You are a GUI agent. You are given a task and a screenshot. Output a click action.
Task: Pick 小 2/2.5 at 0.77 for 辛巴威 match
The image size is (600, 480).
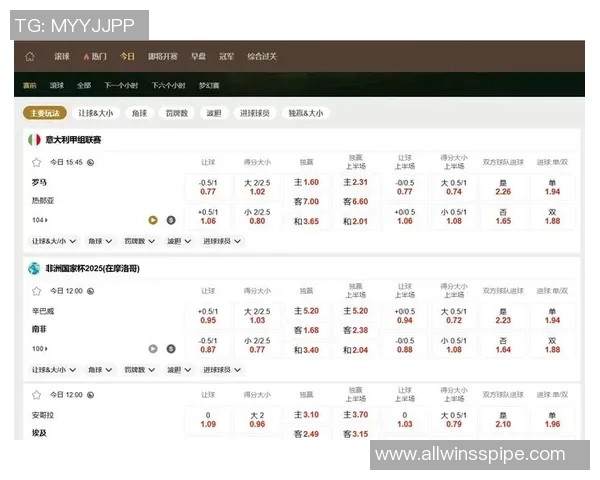[257, 345]
